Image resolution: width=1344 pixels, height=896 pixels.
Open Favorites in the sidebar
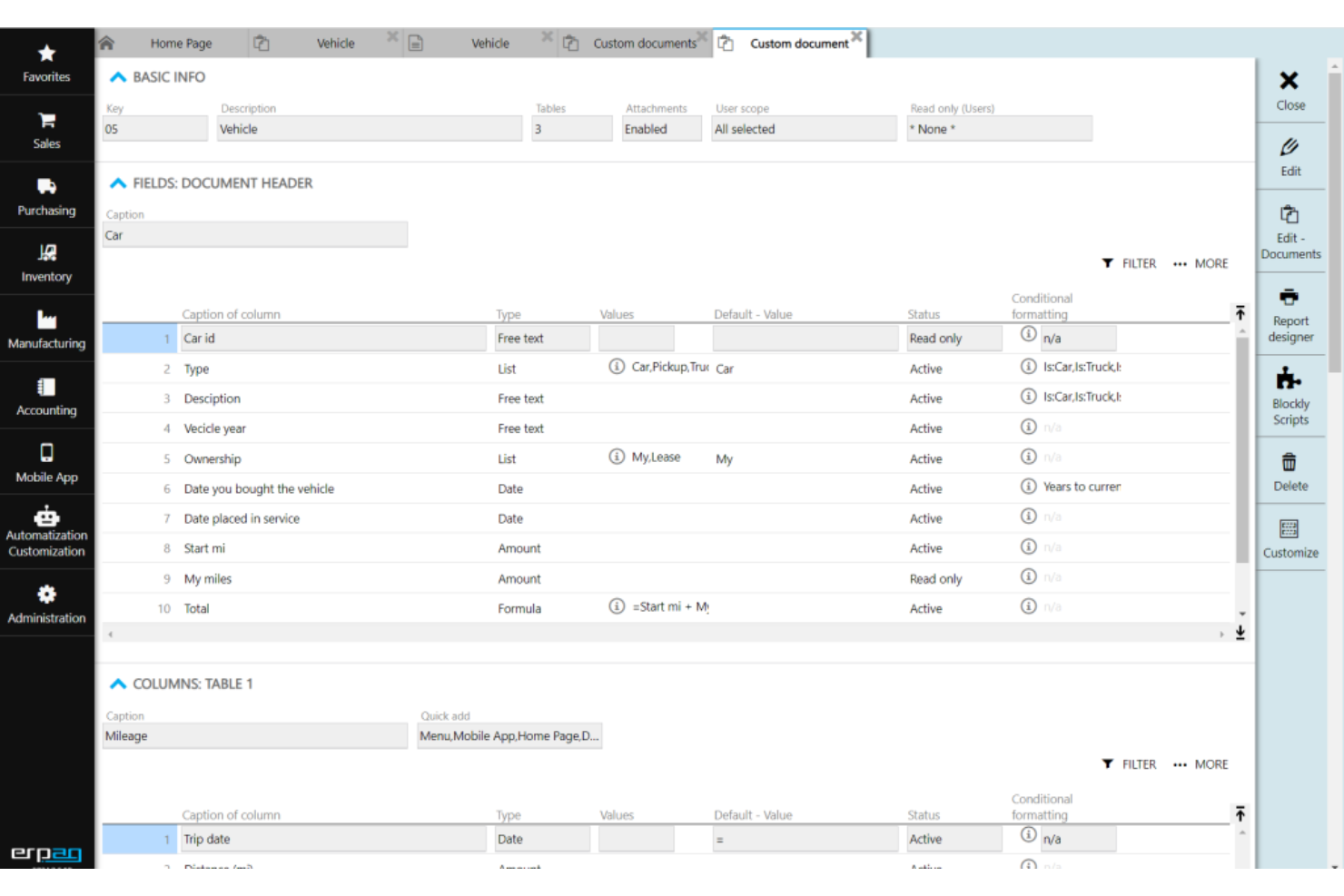(x=46, y=63)
